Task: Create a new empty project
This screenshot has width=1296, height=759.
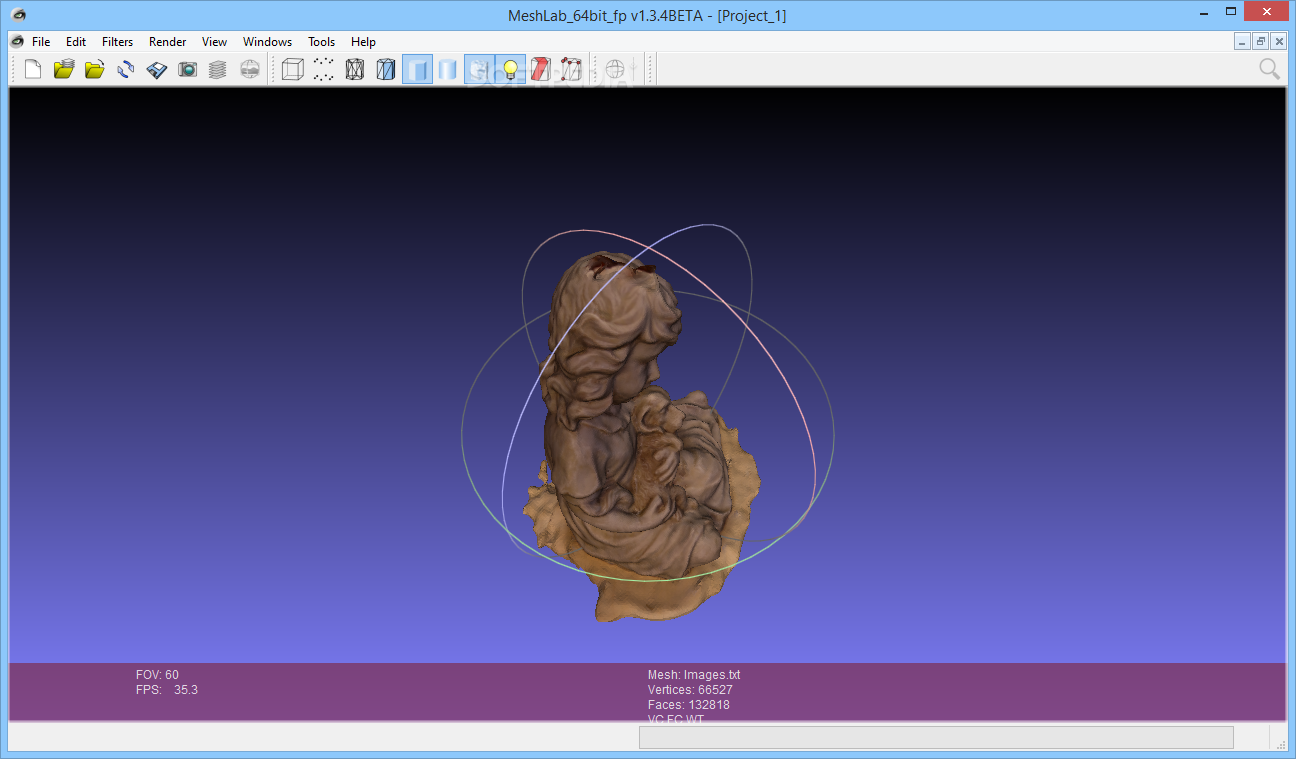Action: click(33, 69)
